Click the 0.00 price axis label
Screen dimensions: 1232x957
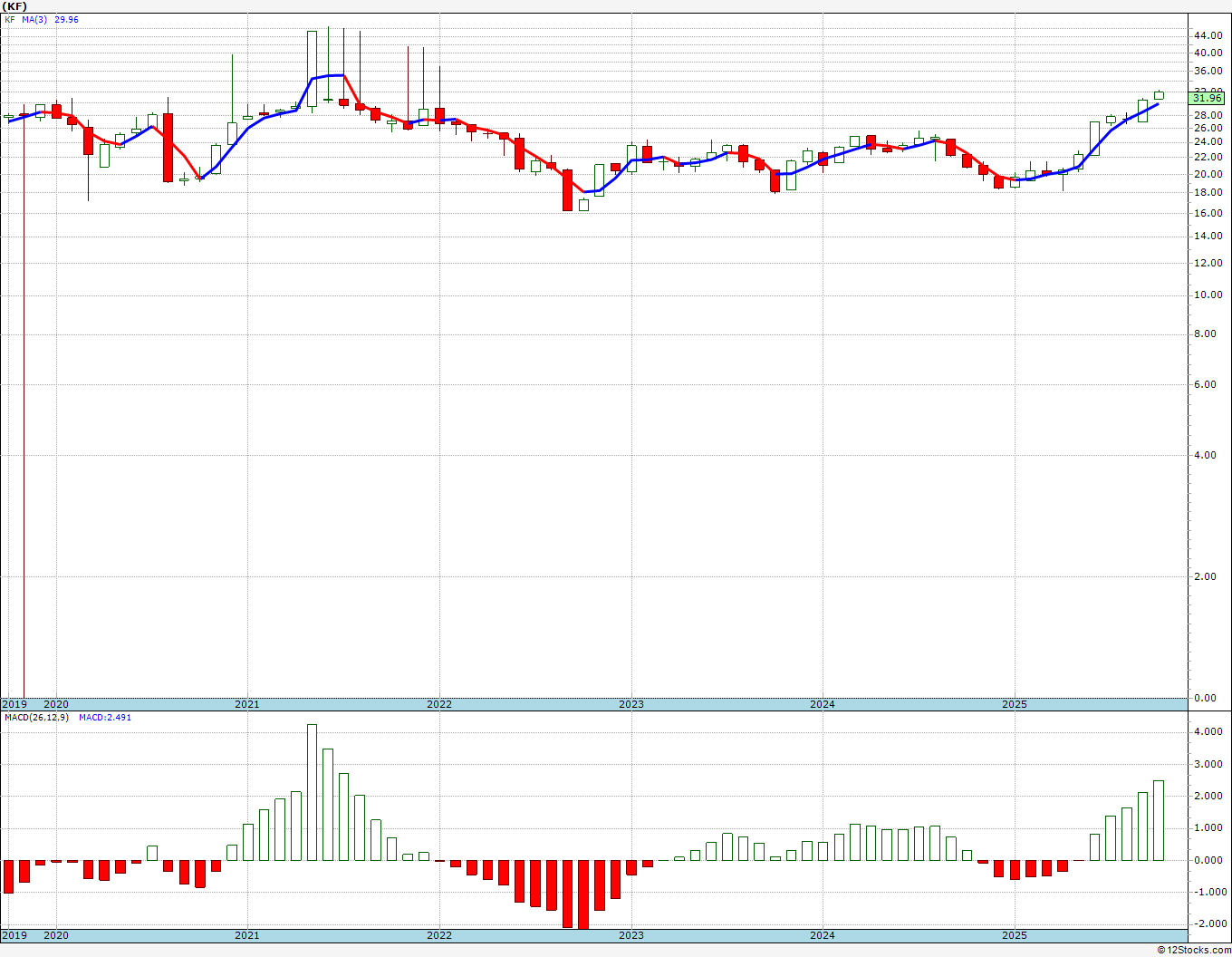click(x=1205, y=698)
